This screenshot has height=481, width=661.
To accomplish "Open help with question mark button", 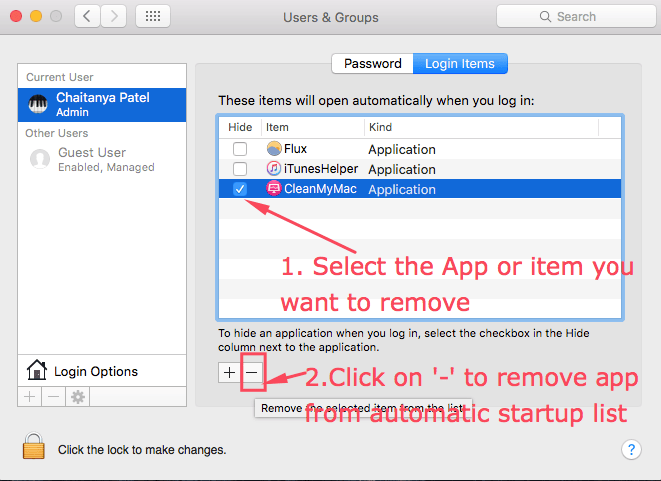I will (x=631, y=450).
